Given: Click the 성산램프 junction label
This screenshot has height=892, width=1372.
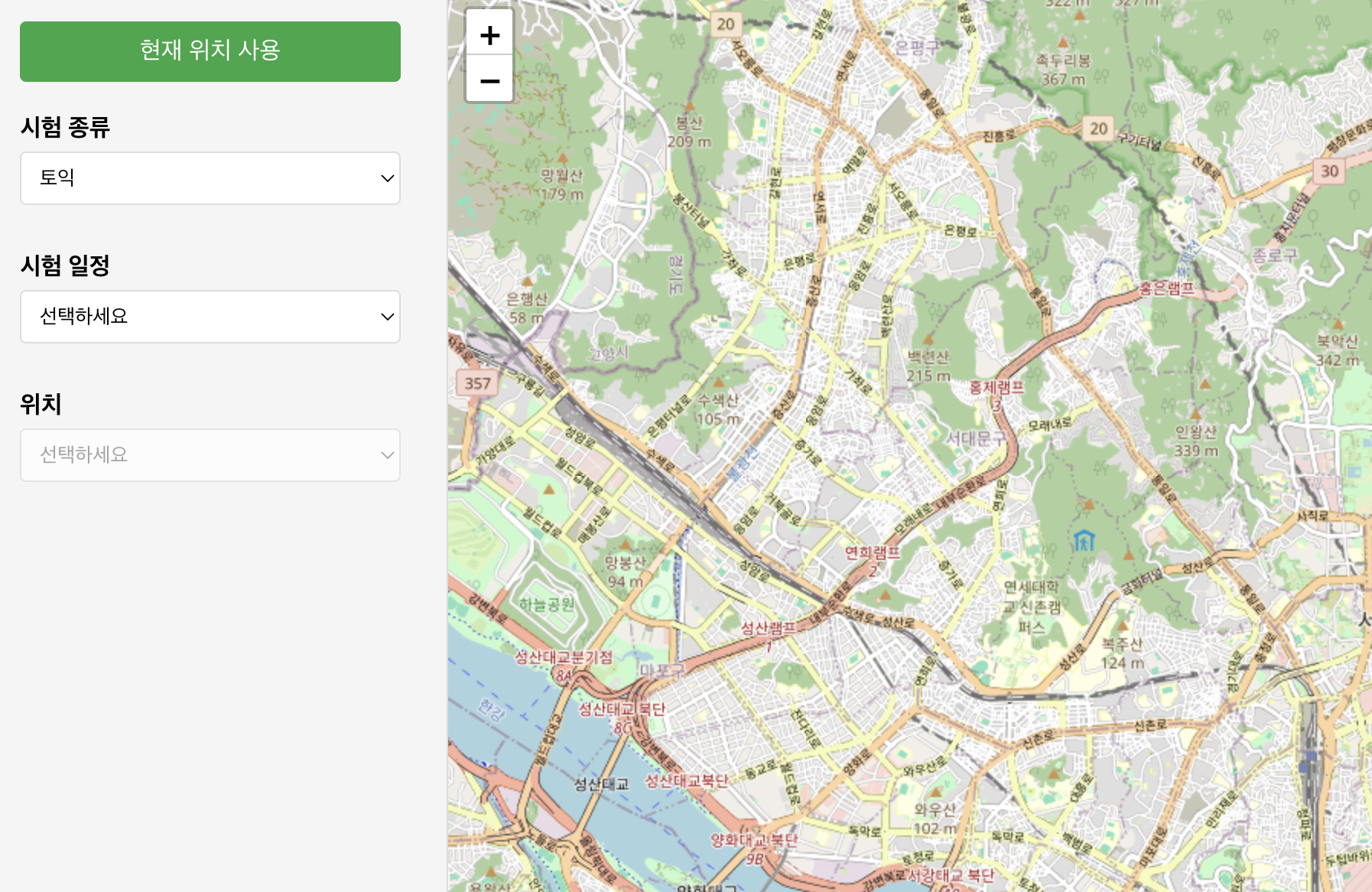Looking at the screenshot, I should coord(768,628).
